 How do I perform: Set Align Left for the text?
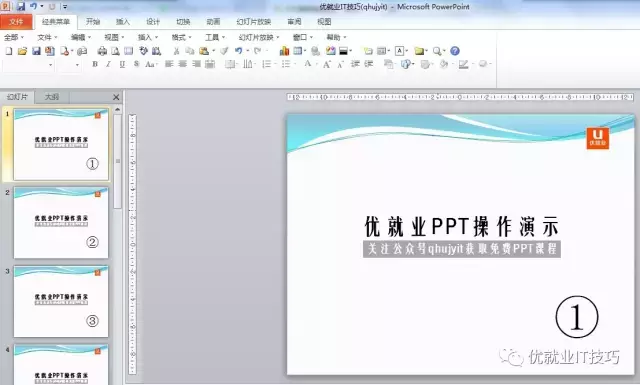169,64
